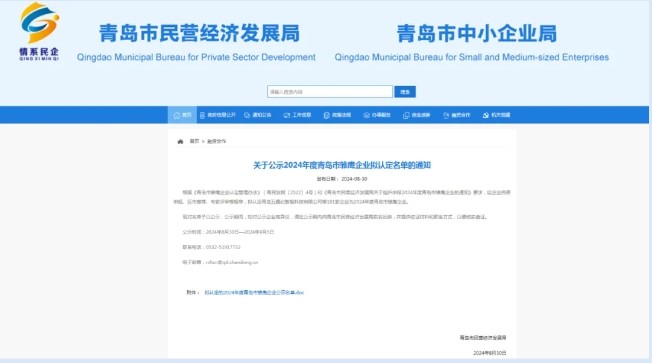Click the 通知公告 nav icon

click(247, 115)
